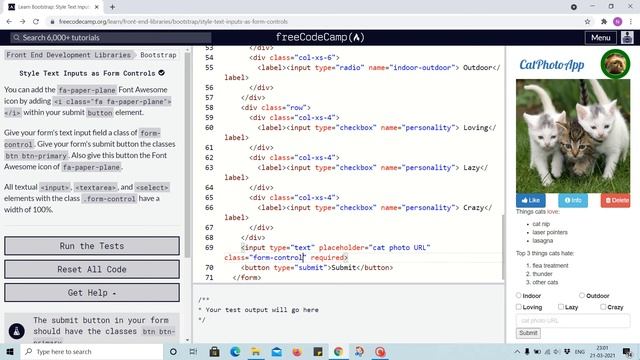
Task: Go back using the browser back arrow
Action: (9, 22)
